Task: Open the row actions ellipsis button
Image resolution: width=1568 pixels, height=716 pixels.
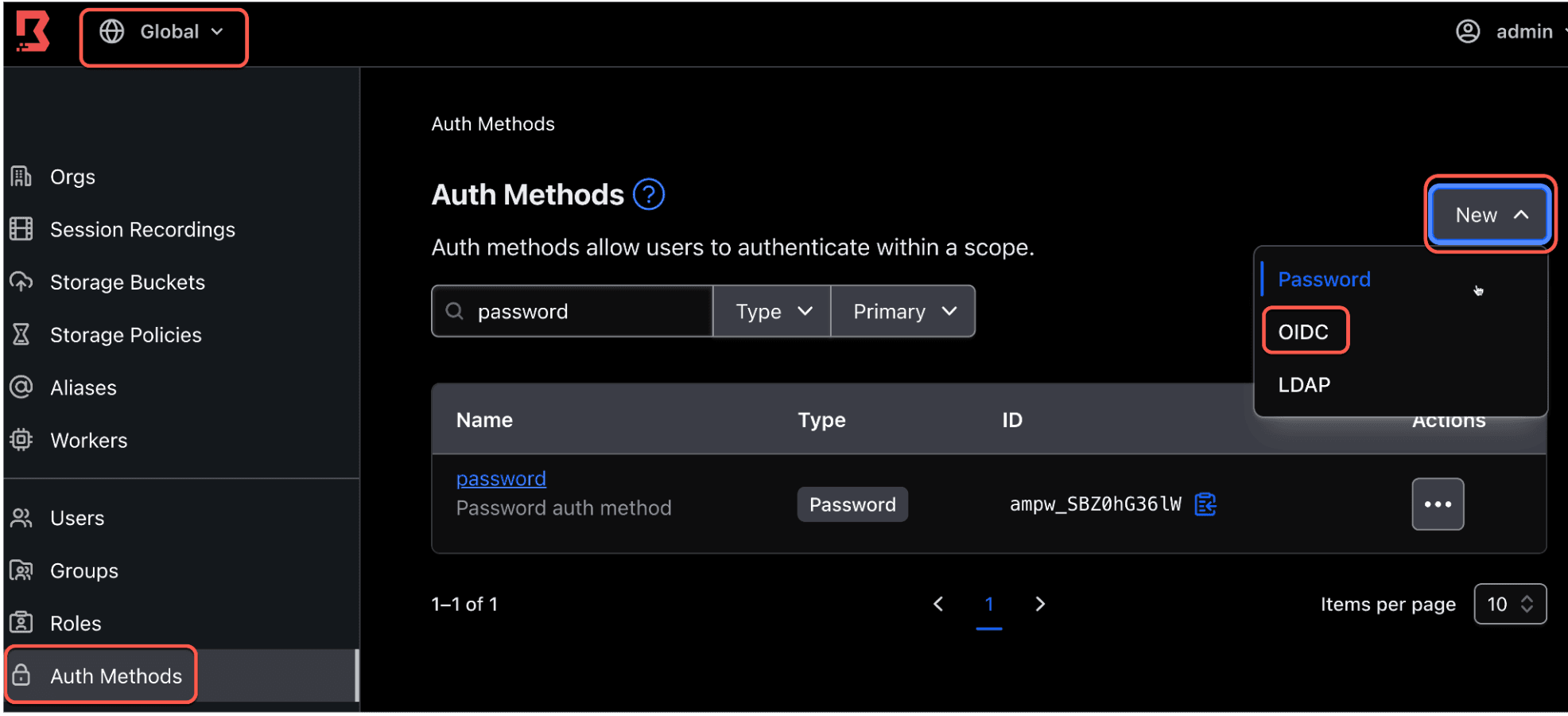Action: tap(1438, 504)
